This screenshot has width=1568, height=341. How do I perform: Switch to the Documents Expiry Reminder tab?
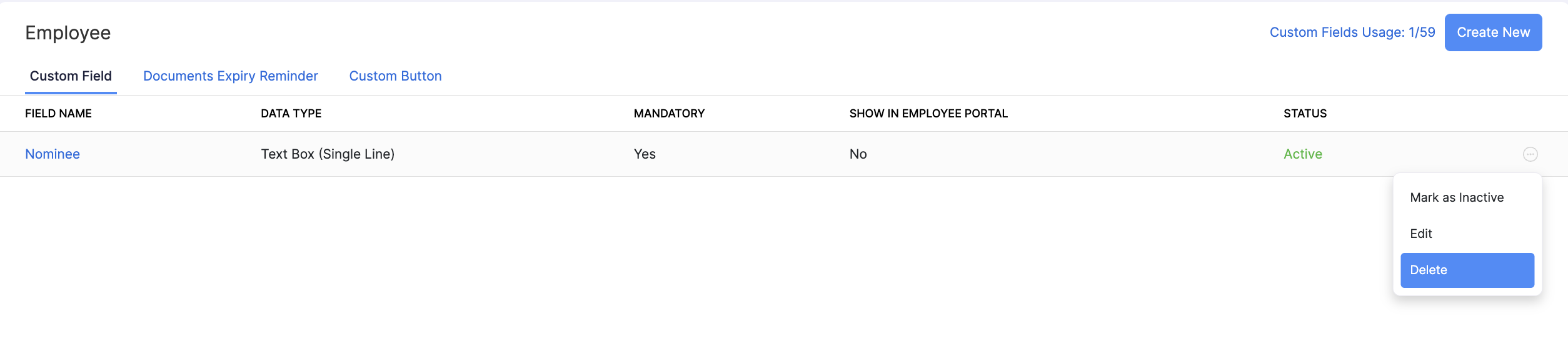click(230, 76)
